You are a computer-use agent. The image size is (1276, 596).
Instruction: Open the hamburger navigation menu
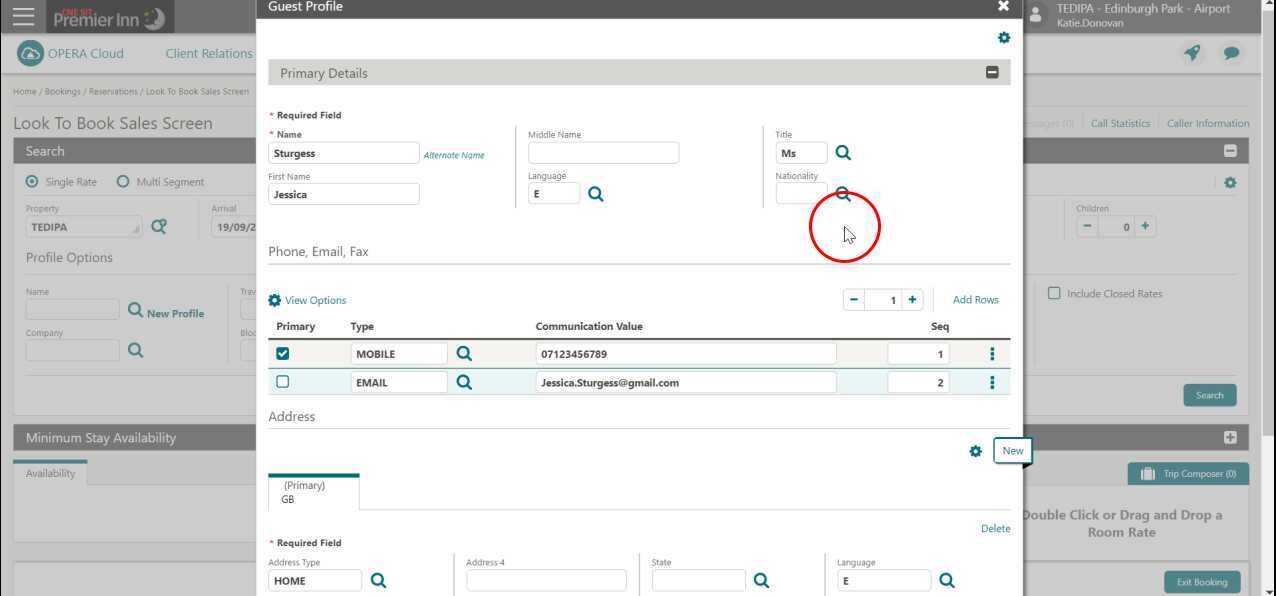pos(23,15)
